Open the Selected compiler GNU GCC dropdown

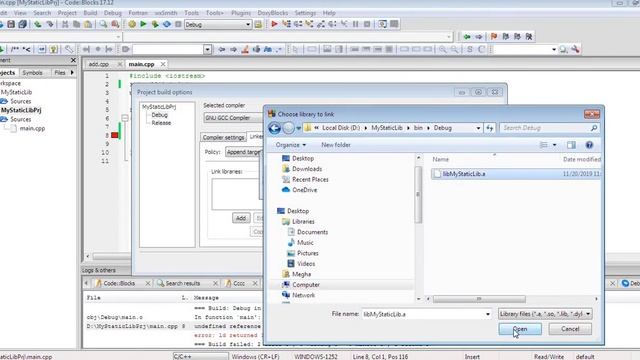[233, 118]
